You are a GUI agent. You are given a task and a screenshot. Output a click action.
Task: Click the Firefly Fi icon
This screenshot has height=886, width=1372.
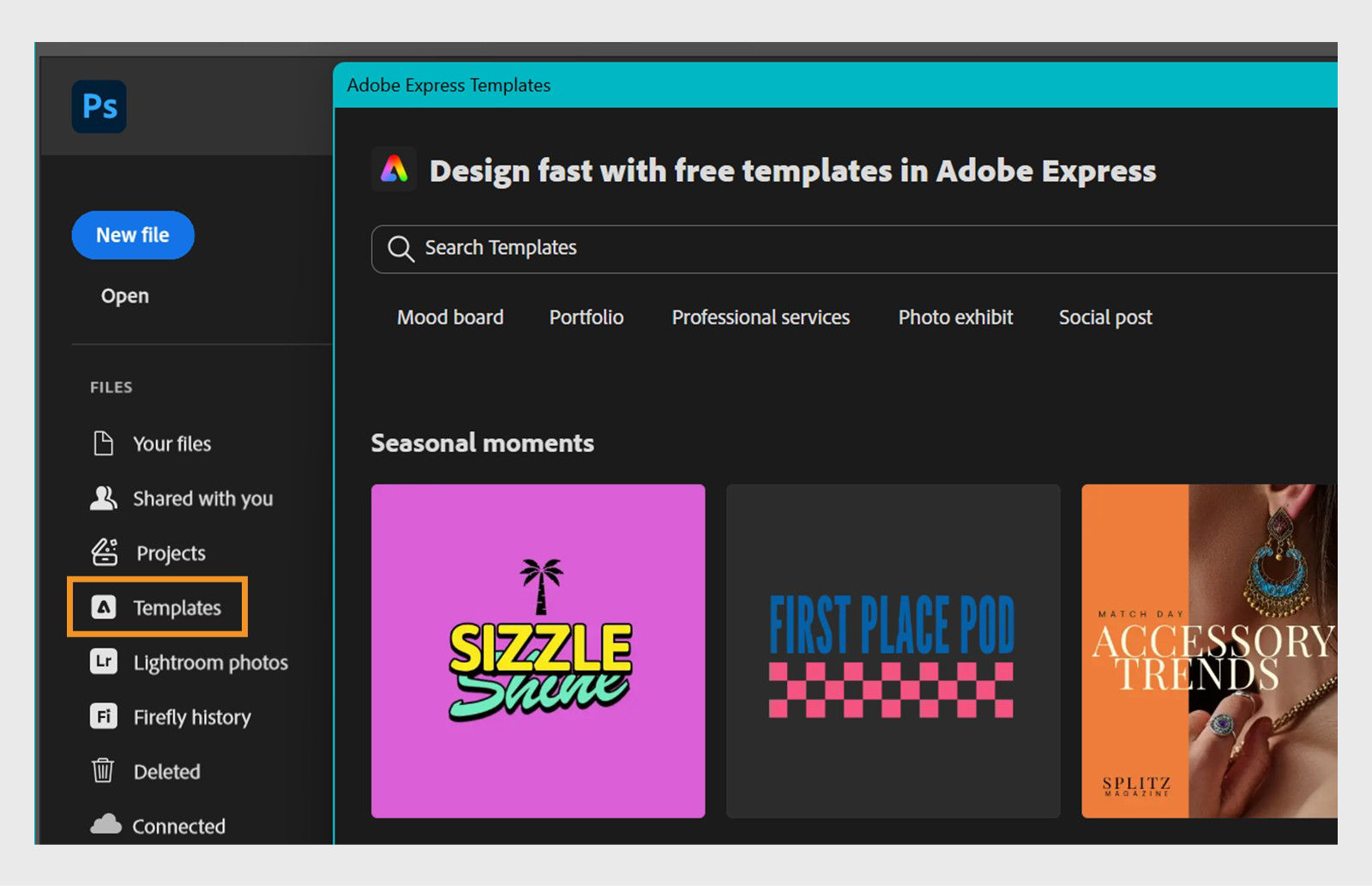click(x=104, y=716)
